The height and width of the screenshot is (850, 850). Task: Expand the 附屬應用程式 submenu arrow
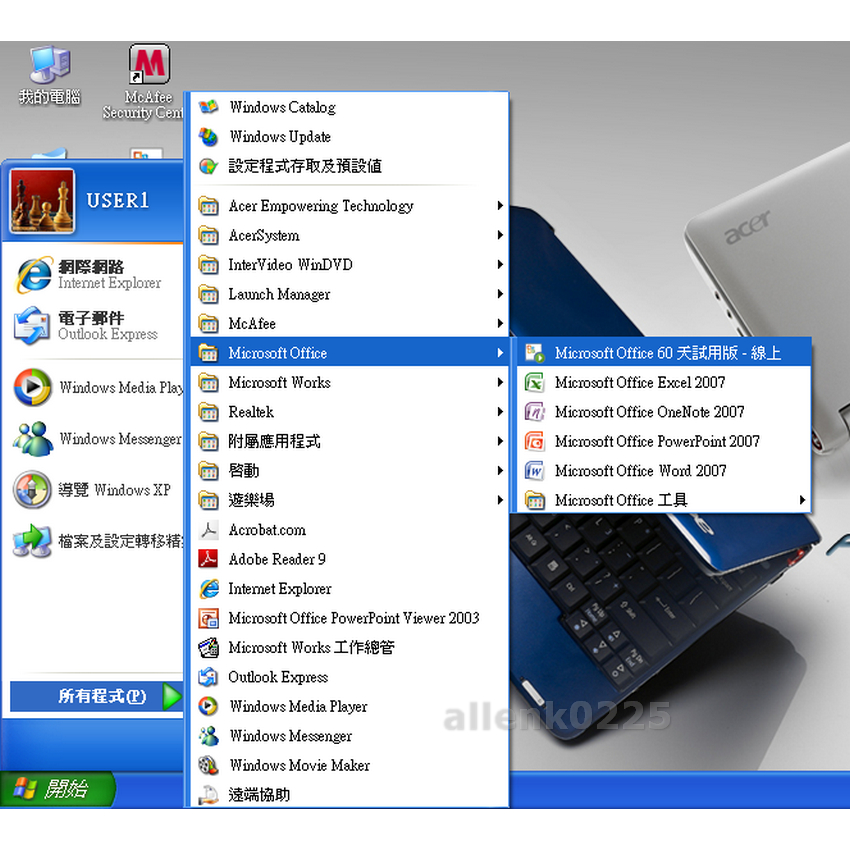tap(500, 441)
